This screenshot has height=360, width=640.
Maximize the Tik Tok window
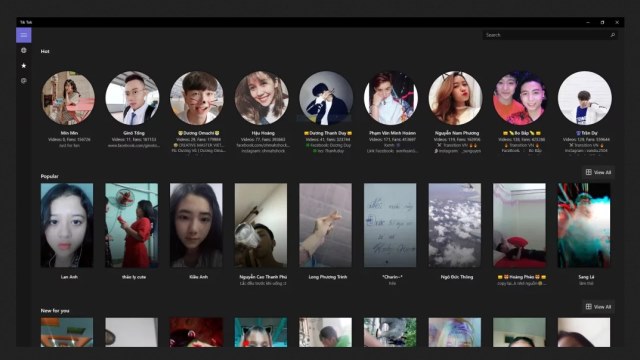602,22
